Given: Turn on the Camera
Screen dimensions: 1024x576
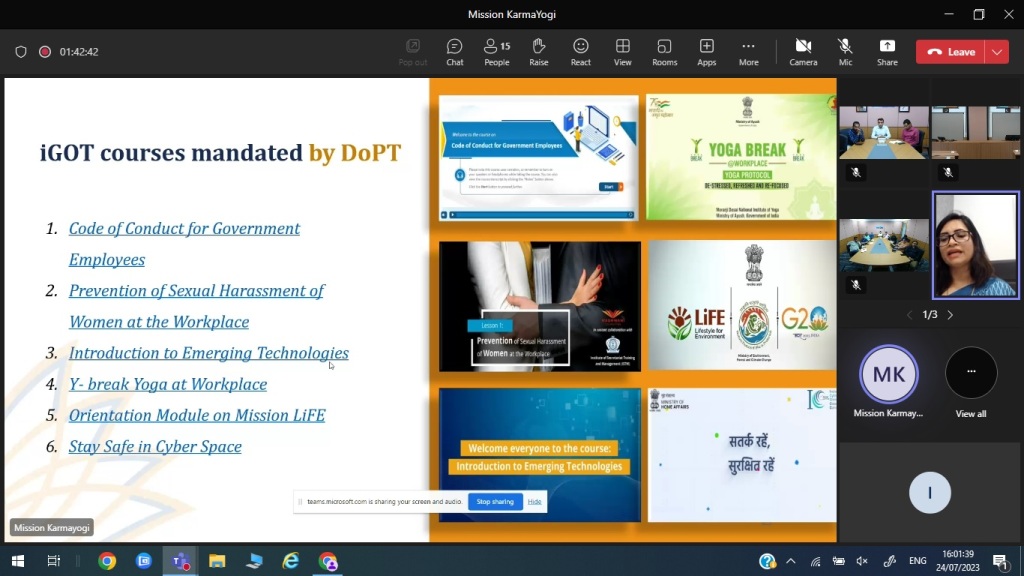Looking at the screenshot, I should 803,52.
